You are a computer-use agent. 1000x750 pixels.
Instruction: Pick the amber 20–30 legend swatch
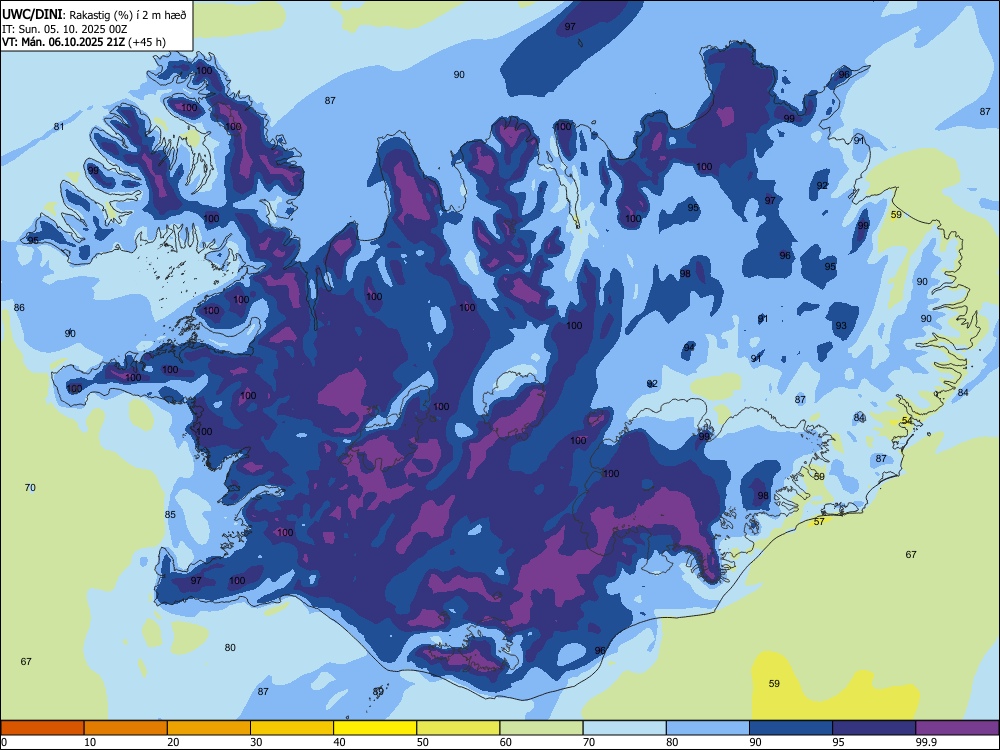coord(209,728)
